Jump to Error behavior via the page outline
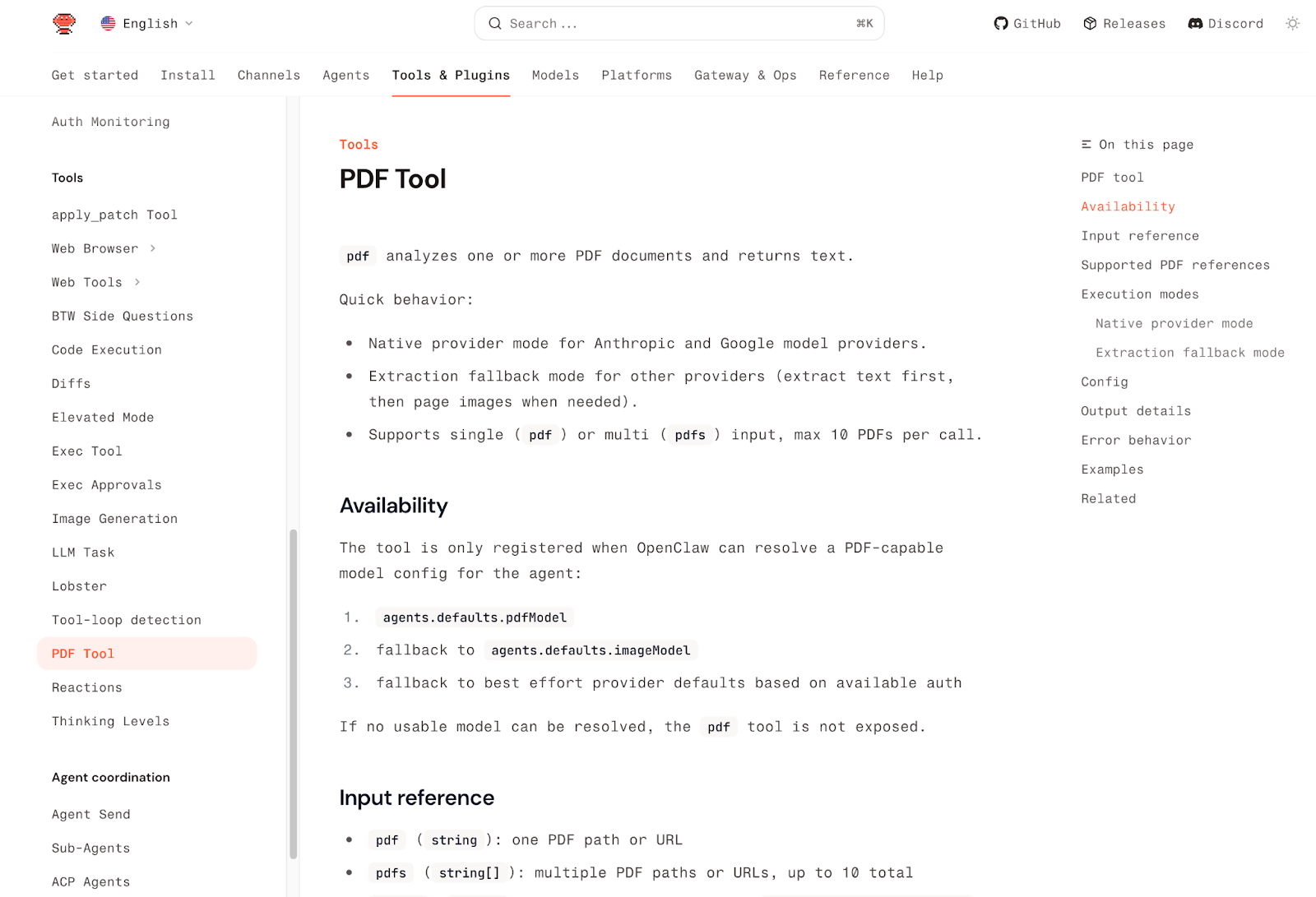This screenshot has height=897, width=1316. [x=1136, y=440]
